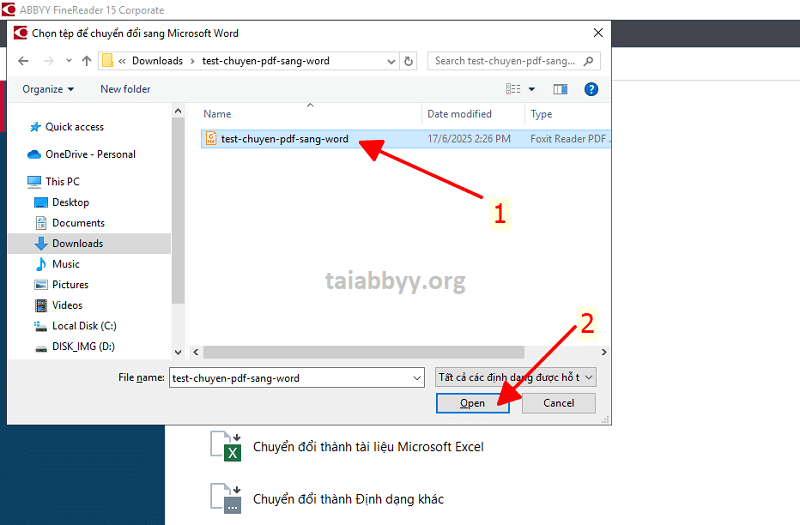The width and height of the screenshot is (800, 525).
Task: Click Chuyển đổi thành tài liệu Microsoft Excel
Action: point(368,447)
